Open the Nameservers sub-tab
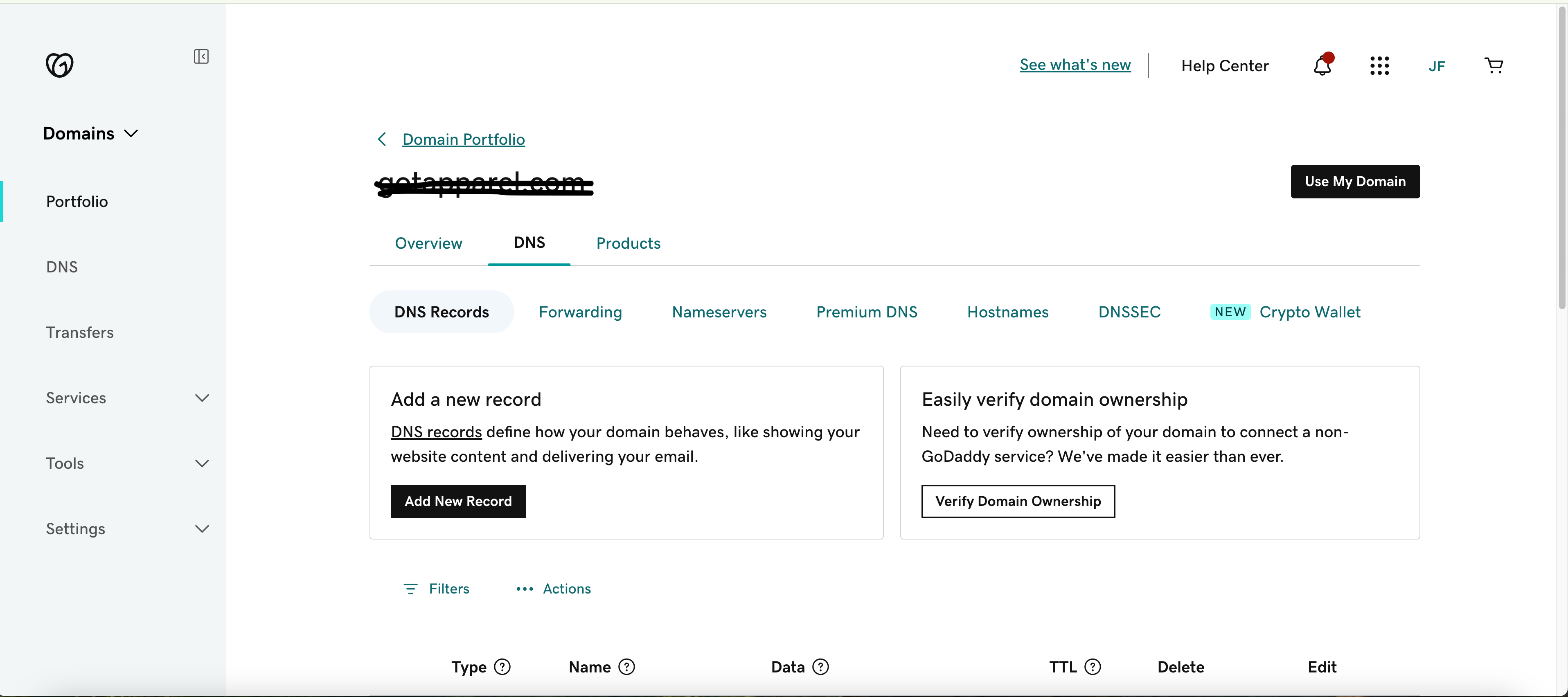Screen dimensions: 1568x697 (x=719, y=312)
